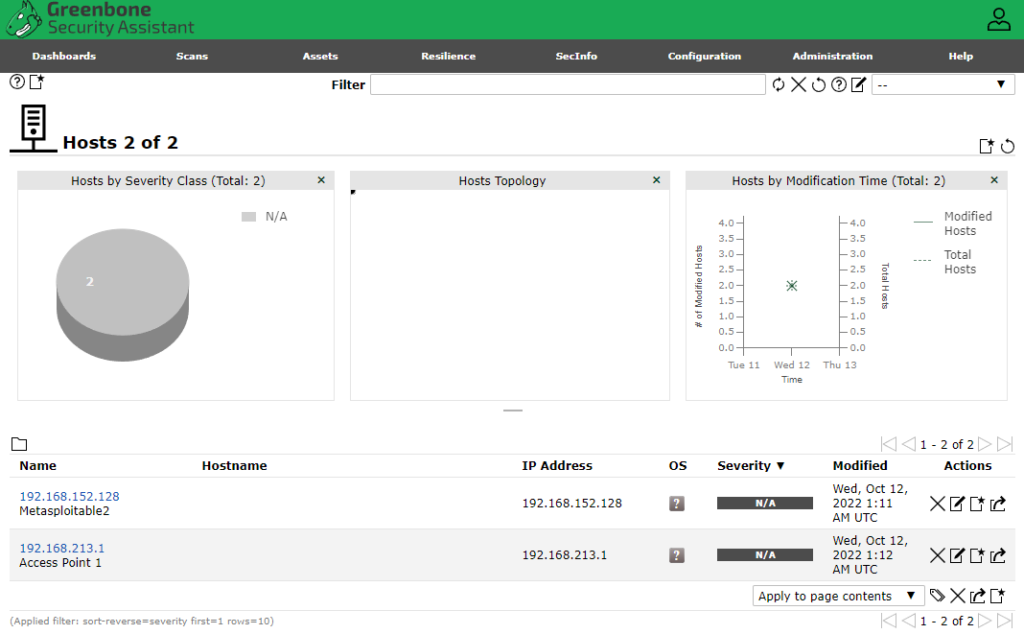The width and height of the screenshot is (1024, 634).
Task: Open the filter help icon
Action: [x=839, y=85]
